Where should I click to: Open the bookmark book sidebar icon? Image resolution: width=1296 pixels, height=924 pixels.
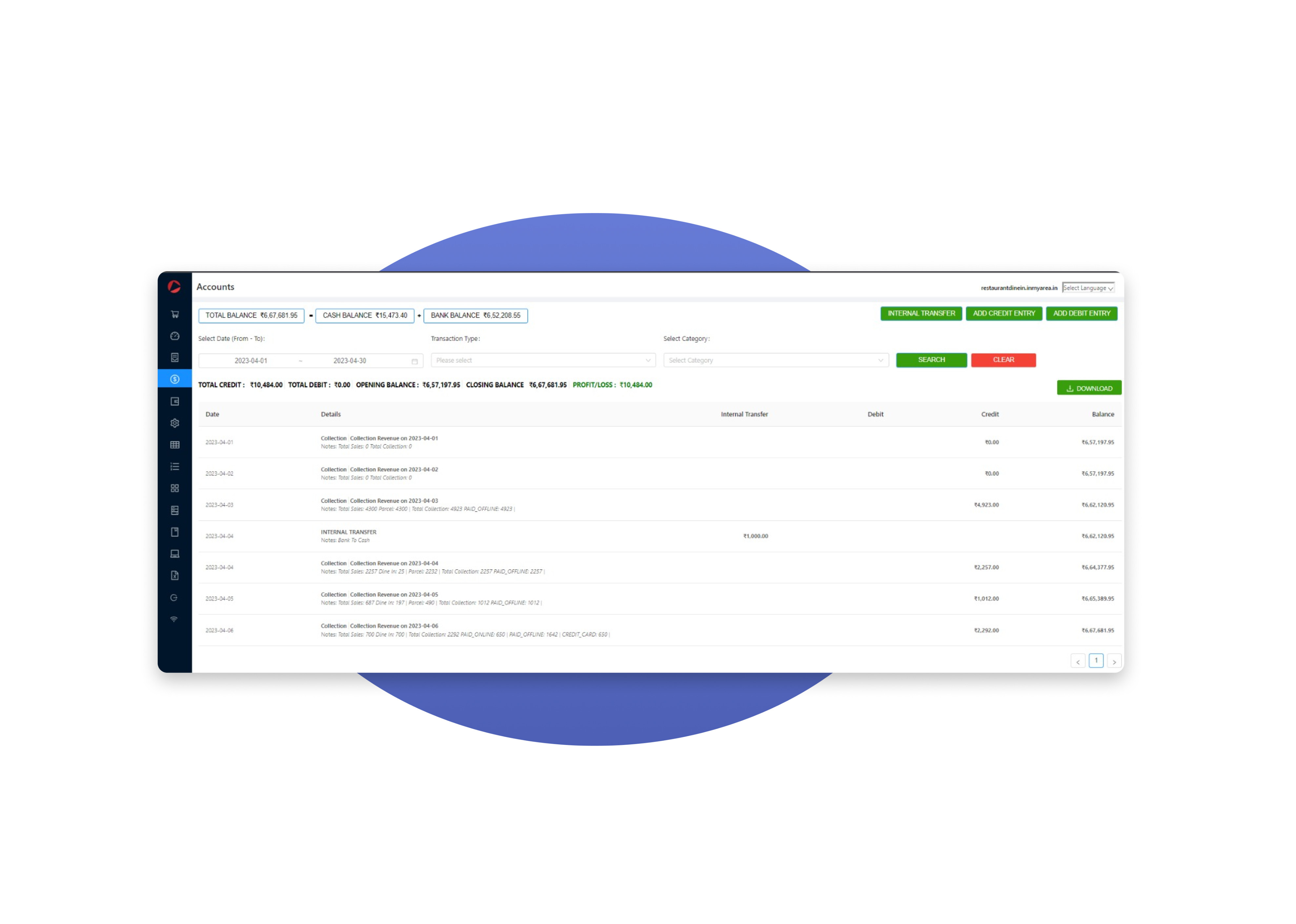click(175, 532)
